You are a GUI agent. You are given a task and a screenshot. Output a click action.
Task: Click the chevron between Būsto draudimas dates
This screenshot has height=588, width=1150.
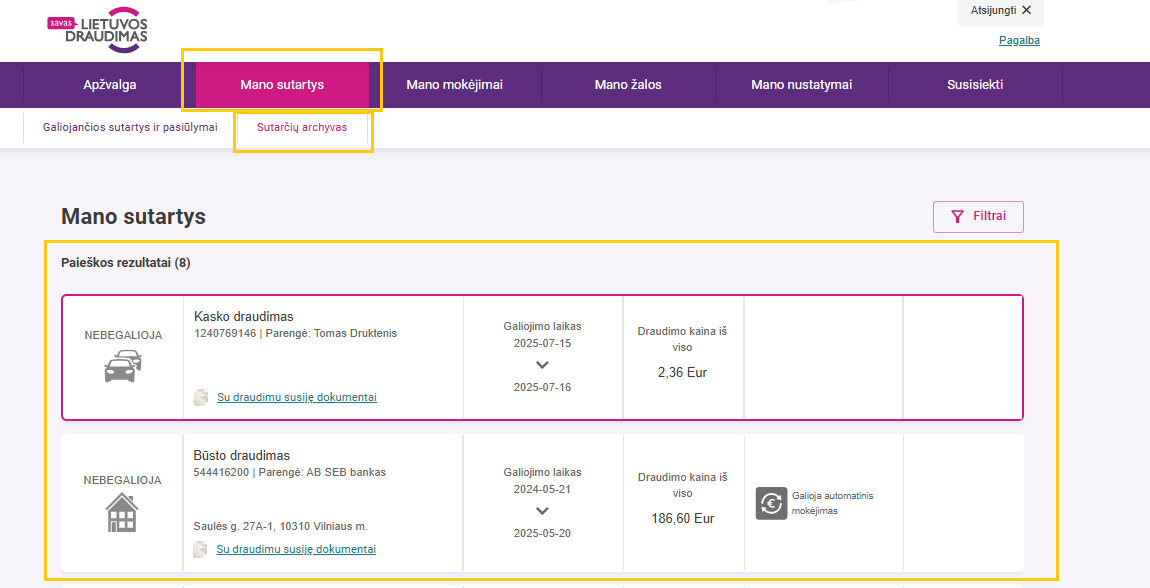click(x=543, y=511)
